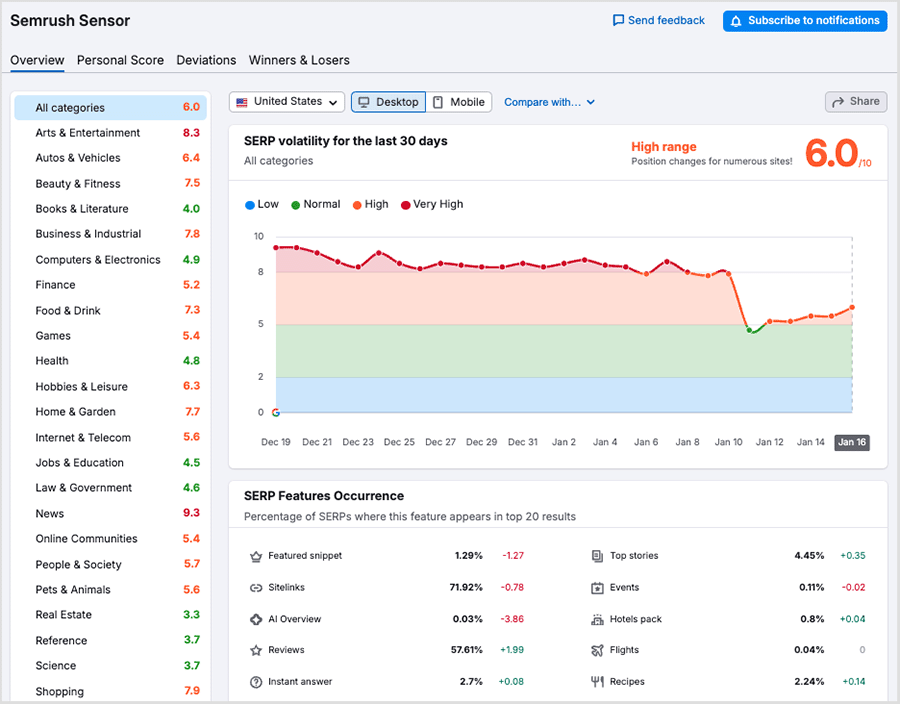
Task: Switch device view to Desktop
Action: tap(389, 102)
